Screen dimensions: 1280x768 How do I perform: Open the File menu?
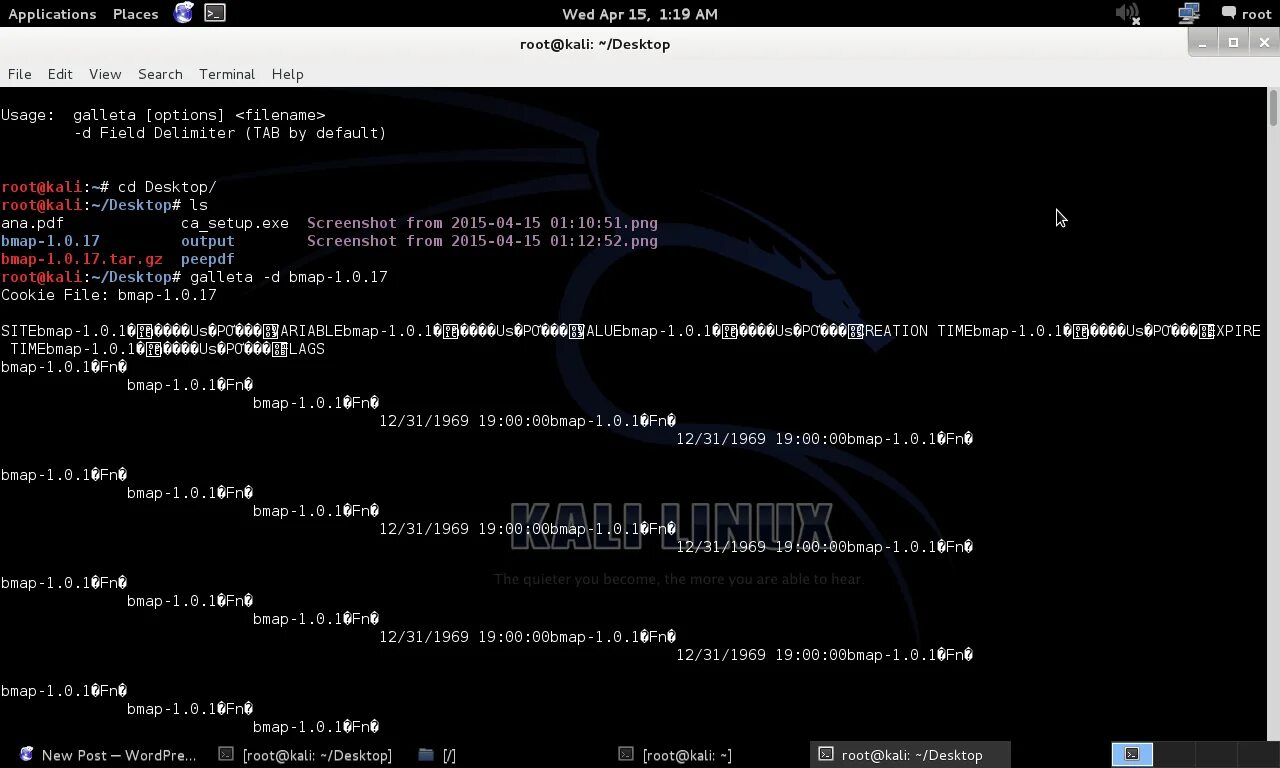(19, 74)
